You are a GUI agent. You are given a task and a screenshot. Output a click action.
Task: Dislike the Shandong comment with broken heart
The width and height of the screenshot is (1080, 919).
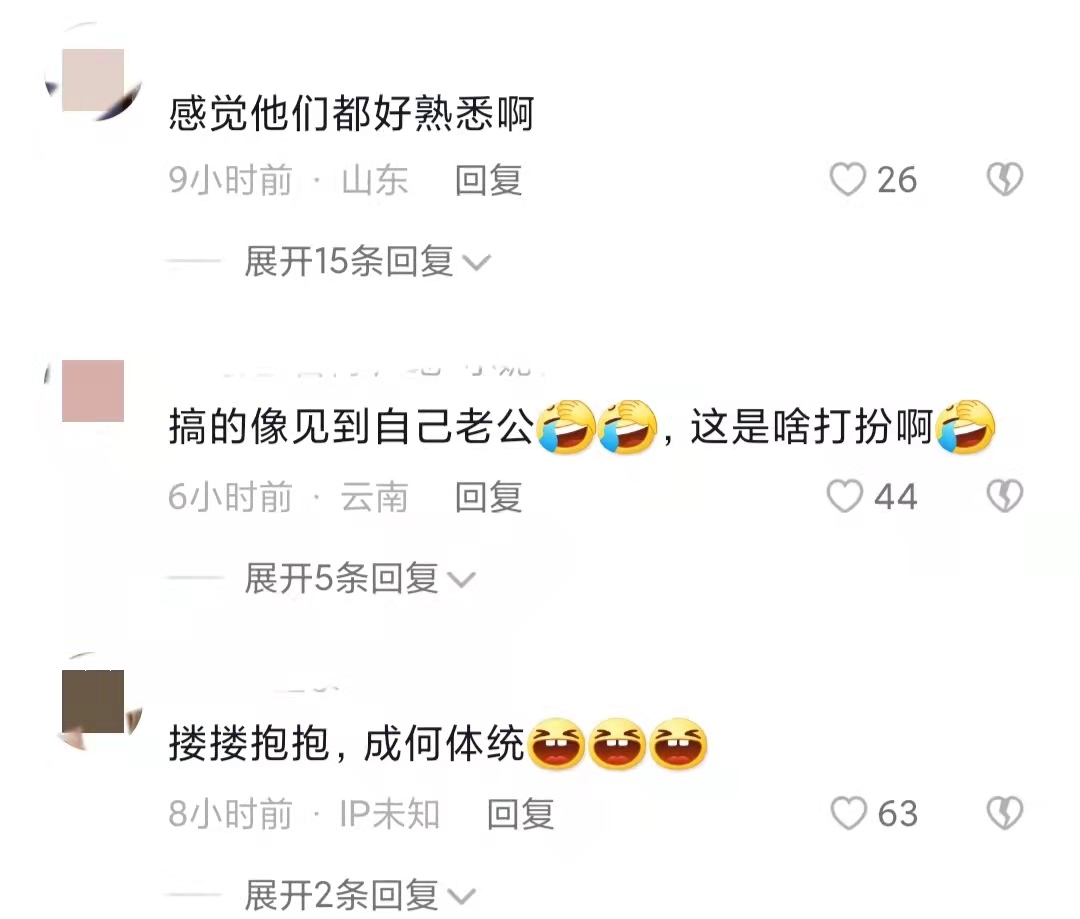coord(1005,180)
